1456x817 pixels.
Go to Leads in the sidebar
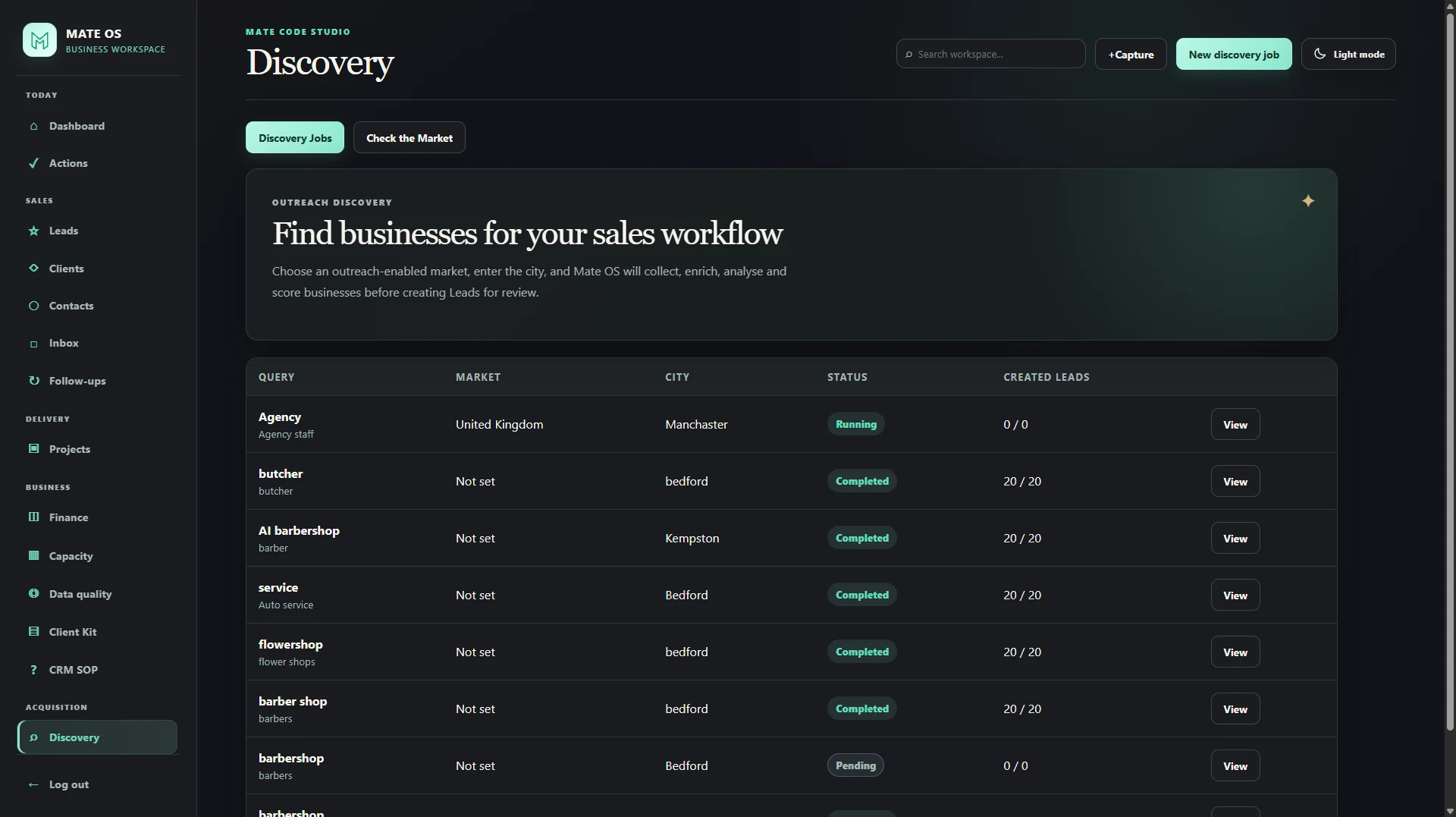coord(97,231)
